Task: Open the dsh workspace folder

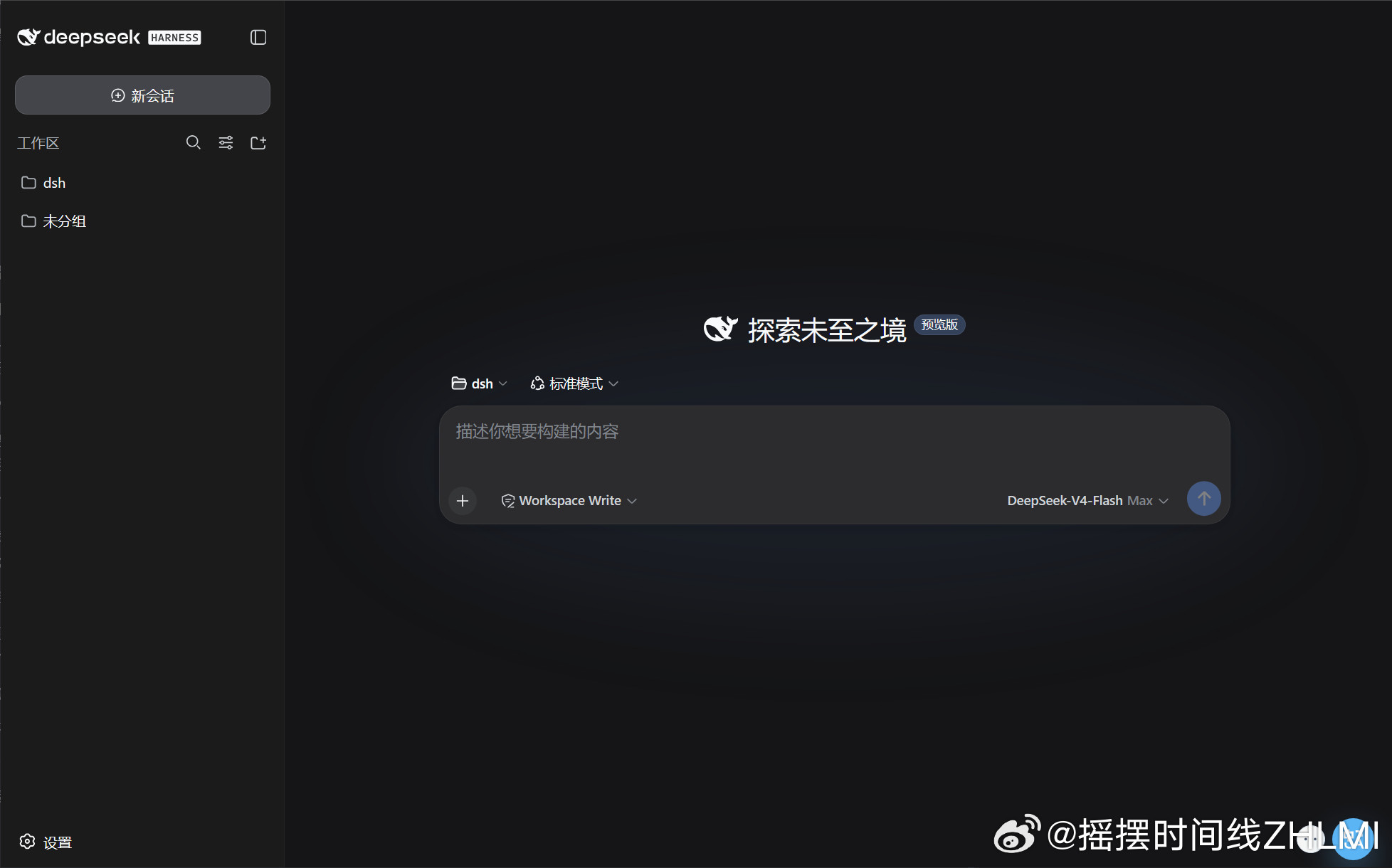Action: 142,183
